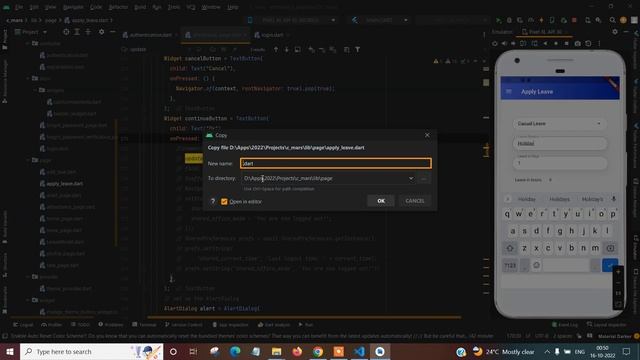This screenshot has width=640, height=360.
Task: Focus the New name text field
Action: click(336, 163)
